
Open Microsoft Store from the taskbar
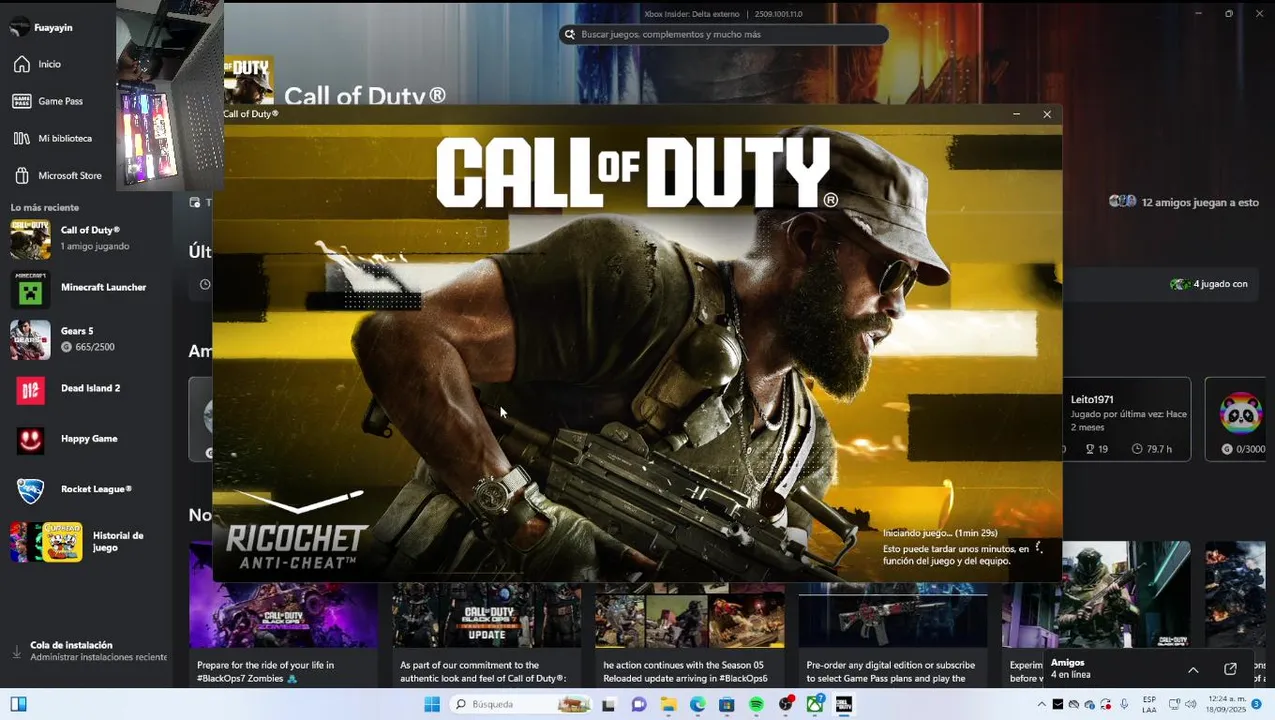726,704
